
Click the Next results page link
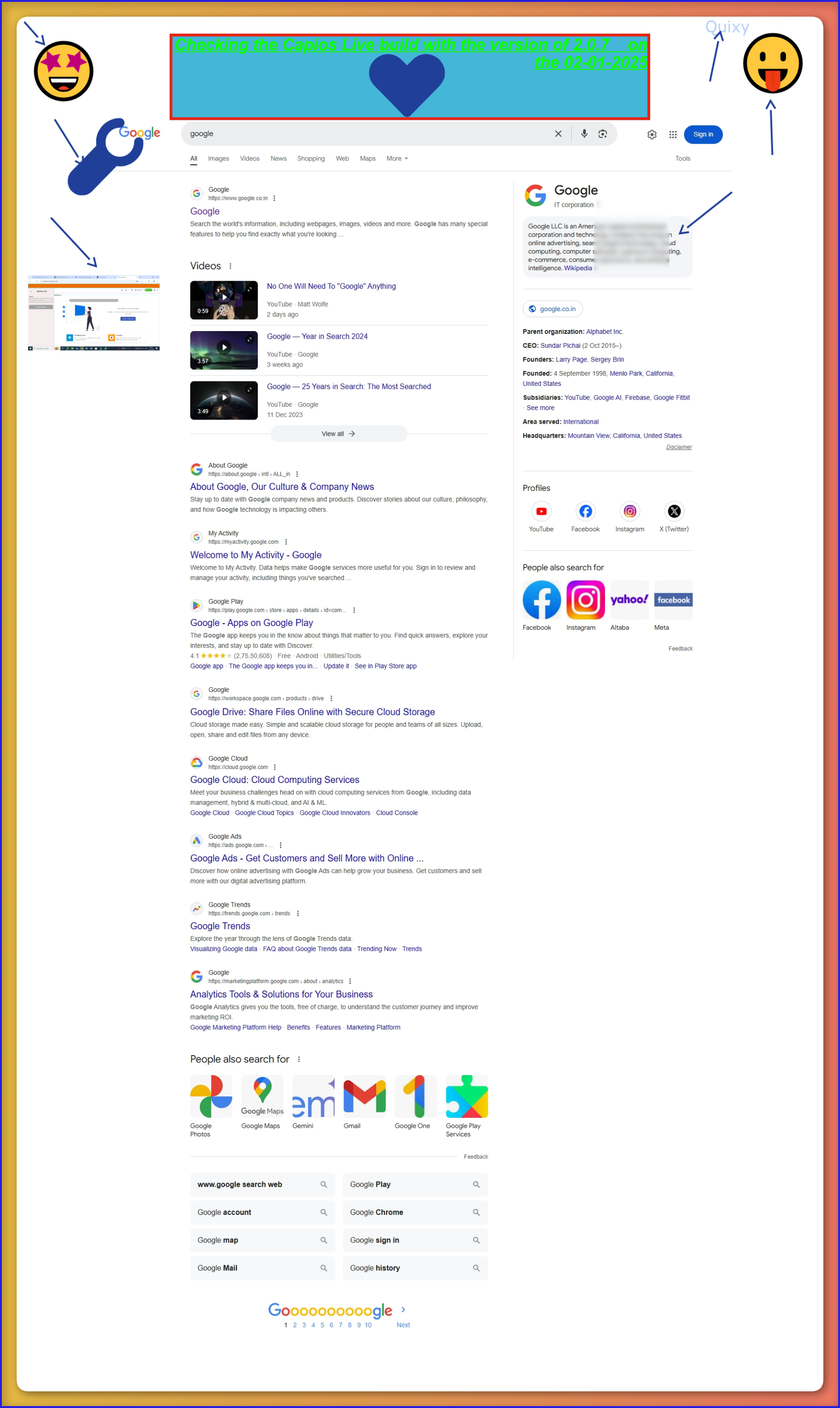click(403, 1325)
